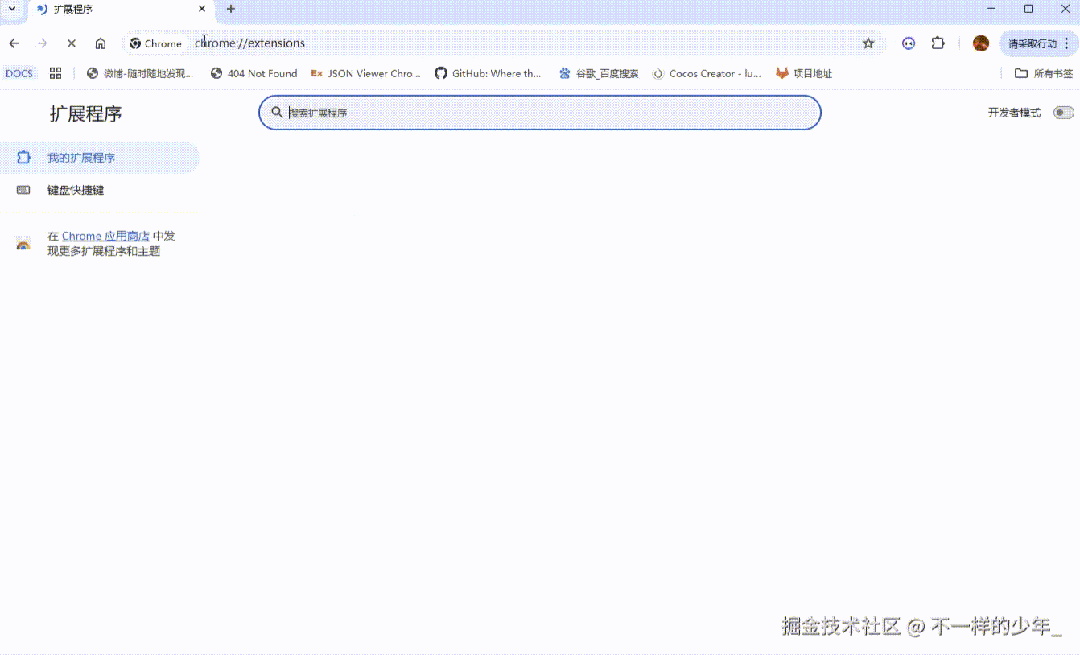Open 键盘快捷键 keyboard shortcuts page
1080x655 pixels.
(75, 190)
